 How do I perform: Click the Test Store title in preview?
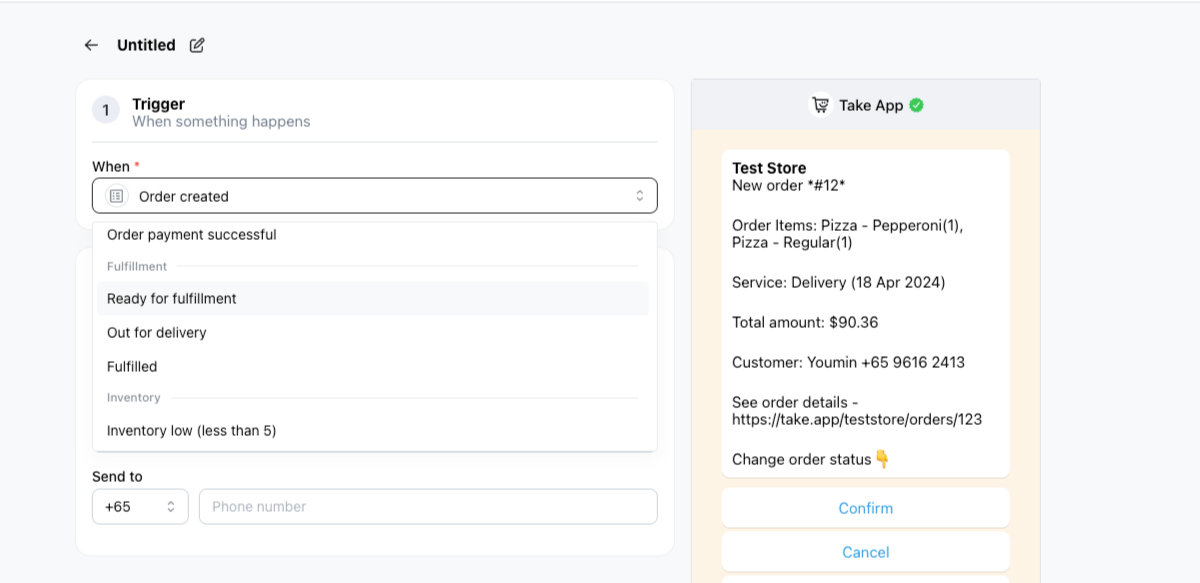click(769, 168)
